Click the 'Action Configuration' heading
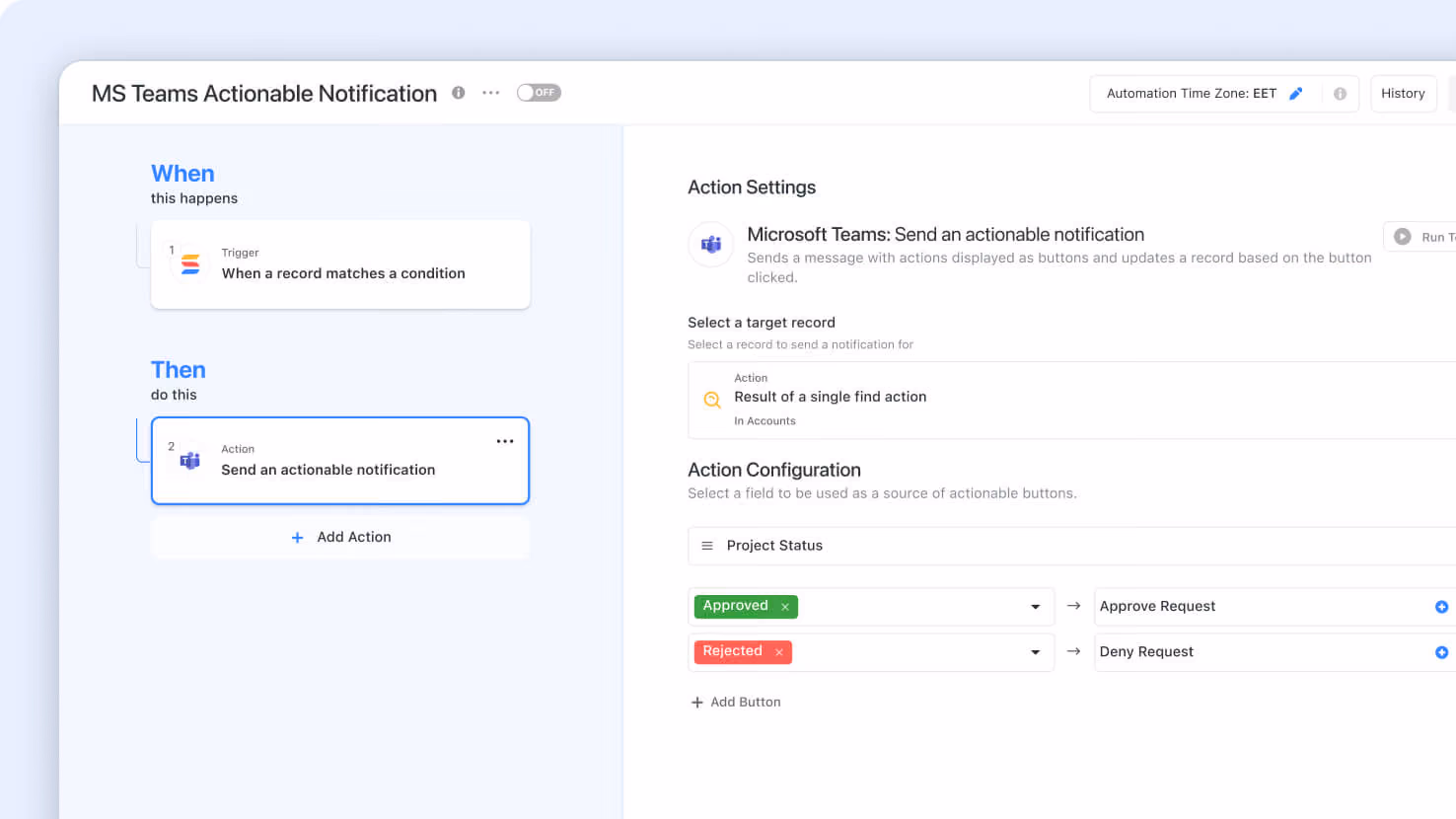The width and height of the screenshot is (1456, 819). (774, 471)
